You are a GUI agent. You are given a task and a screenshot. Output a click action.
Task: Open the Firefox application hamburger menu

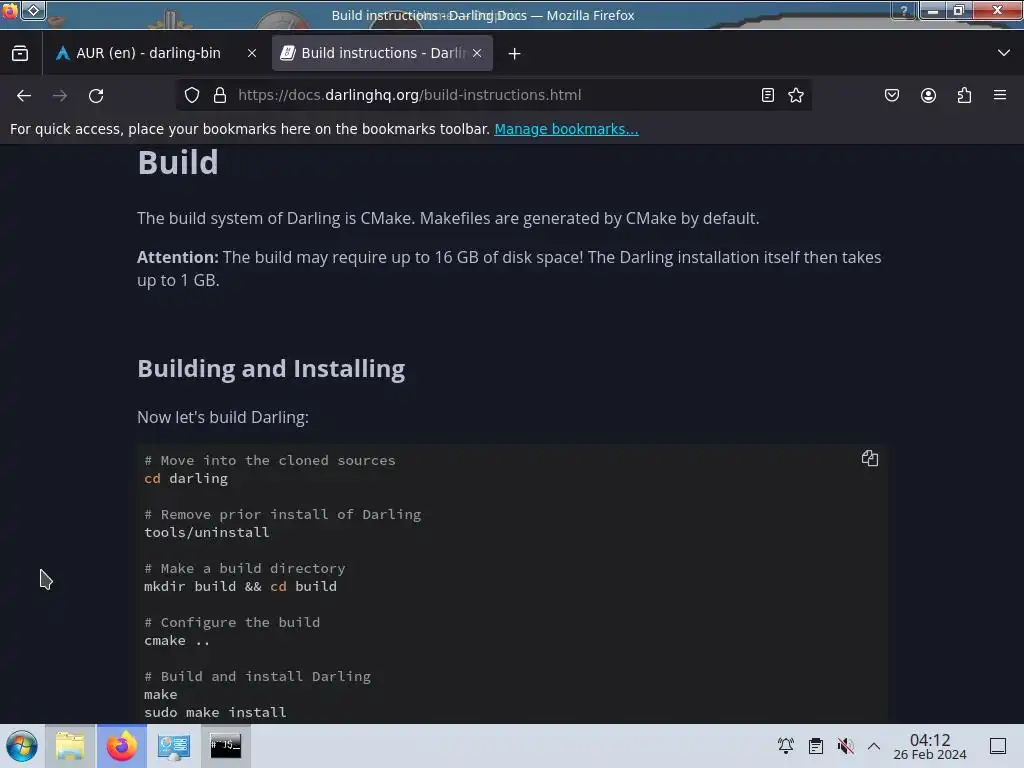1000,95
